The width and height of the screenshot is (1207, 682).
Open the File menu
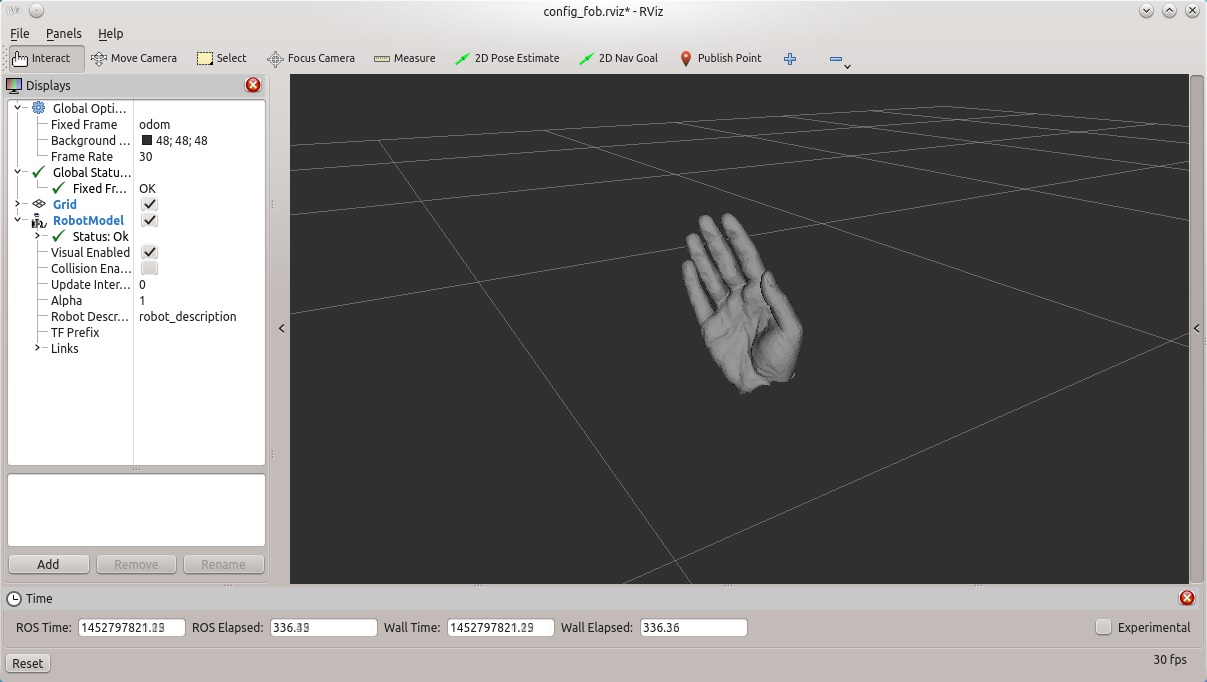click(20, 33)
